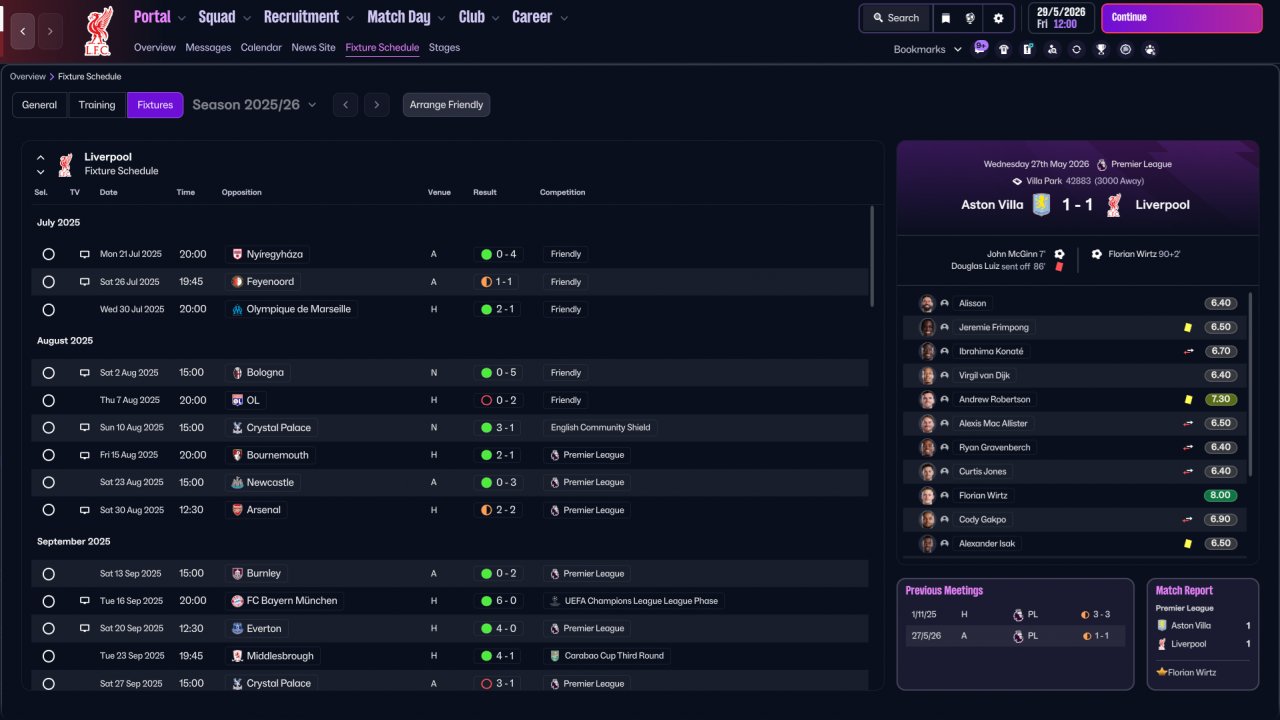Select the Newcastle fixture radio button

click(x=48, y=482)
